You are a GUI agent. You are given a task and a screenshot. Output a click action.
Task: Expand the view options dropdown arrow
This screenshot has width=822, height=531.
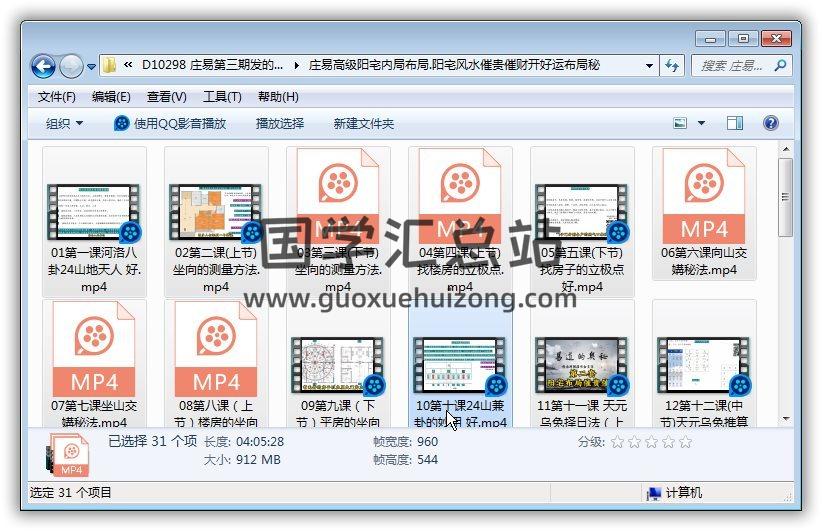(x=701, y=123)
